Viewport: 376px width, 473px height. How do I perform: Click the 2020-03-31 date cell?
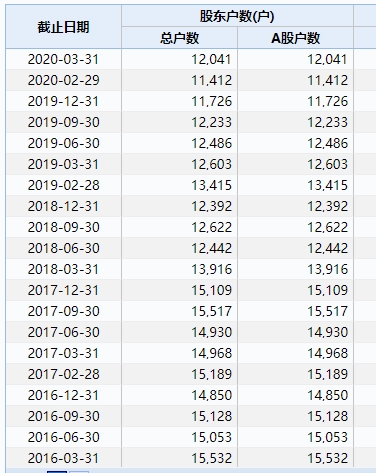click(63, 59)
